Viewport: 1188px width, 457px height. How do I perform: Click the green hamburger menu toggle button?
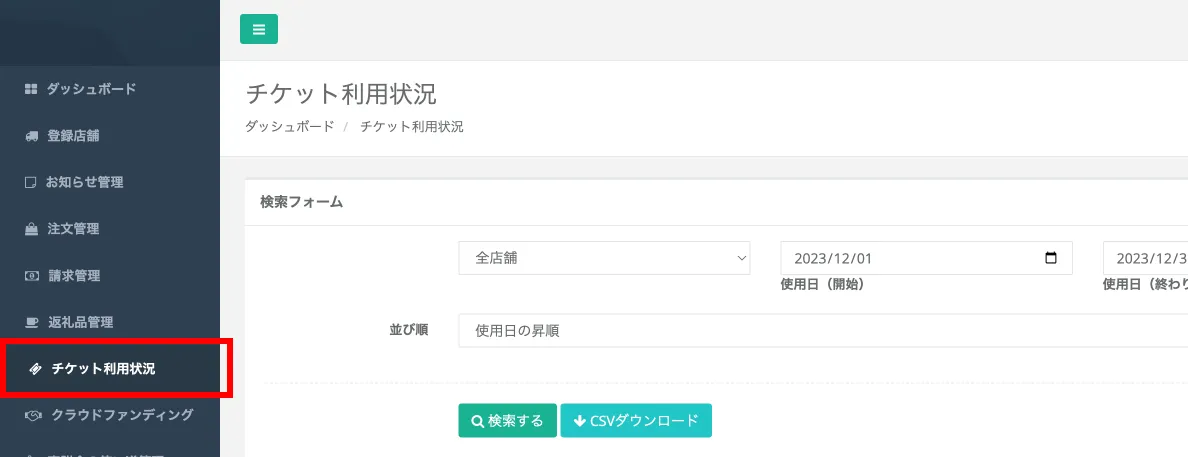(259, 29)
